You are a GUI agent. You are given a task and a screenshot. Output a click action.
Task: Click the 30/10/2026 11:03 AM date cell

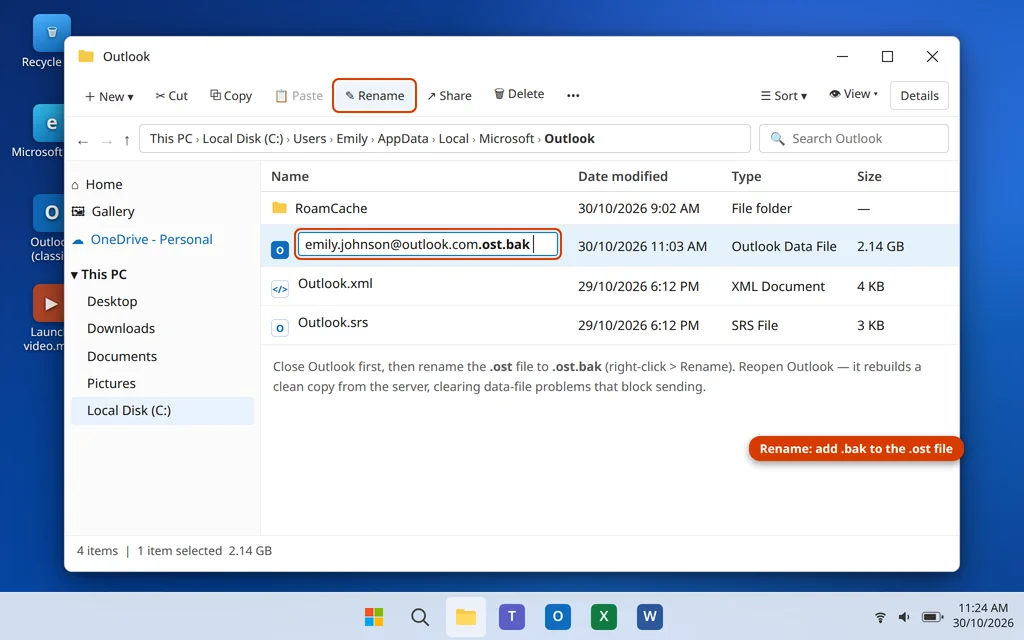[x=642, y=246]
